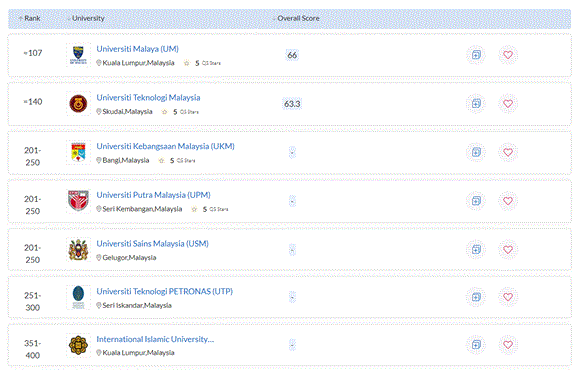576x370 pixels.
Task: Favorite Universiti Sains Malaysia heart icon
Action: 508,249
